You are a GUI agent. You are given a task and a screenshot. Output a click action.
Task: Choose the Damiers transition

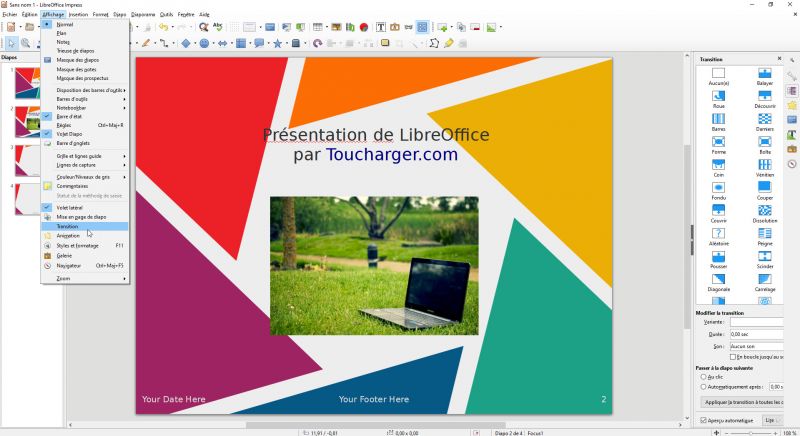[764, 121]
